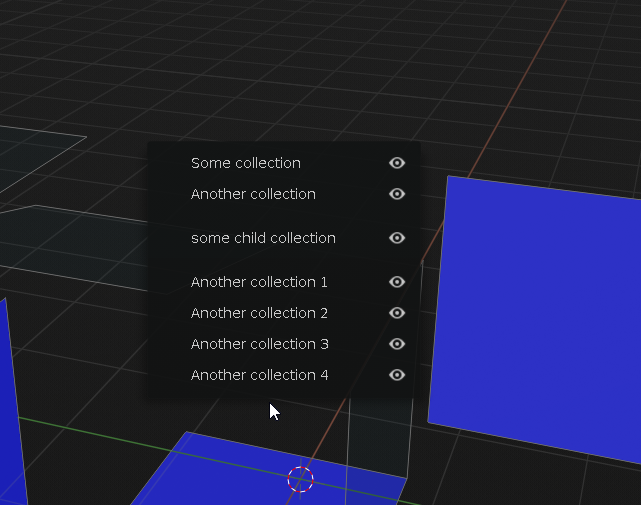
Task: Choose the Another collection 2 entry
Action: tap(259, 313)
